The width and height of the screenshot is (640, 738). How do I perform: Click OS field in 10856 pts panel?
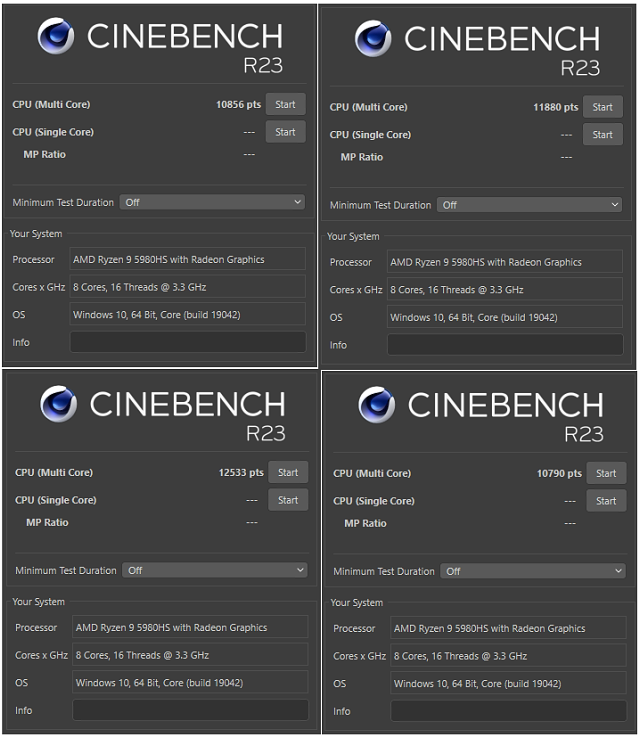pyautogui.click(x=188, y=314)
